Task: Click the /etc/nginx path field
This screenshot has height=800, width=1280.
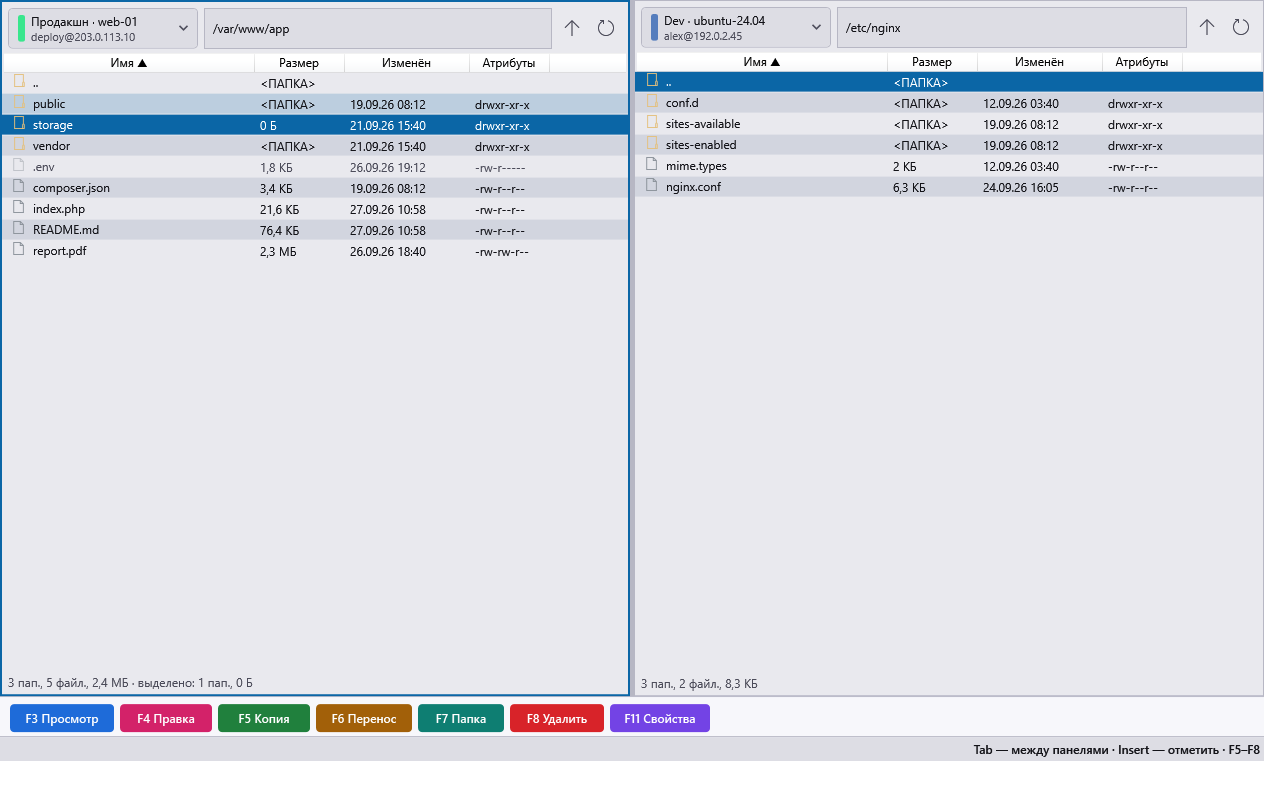Action: pyautogui.click(x=1012, y=28)
